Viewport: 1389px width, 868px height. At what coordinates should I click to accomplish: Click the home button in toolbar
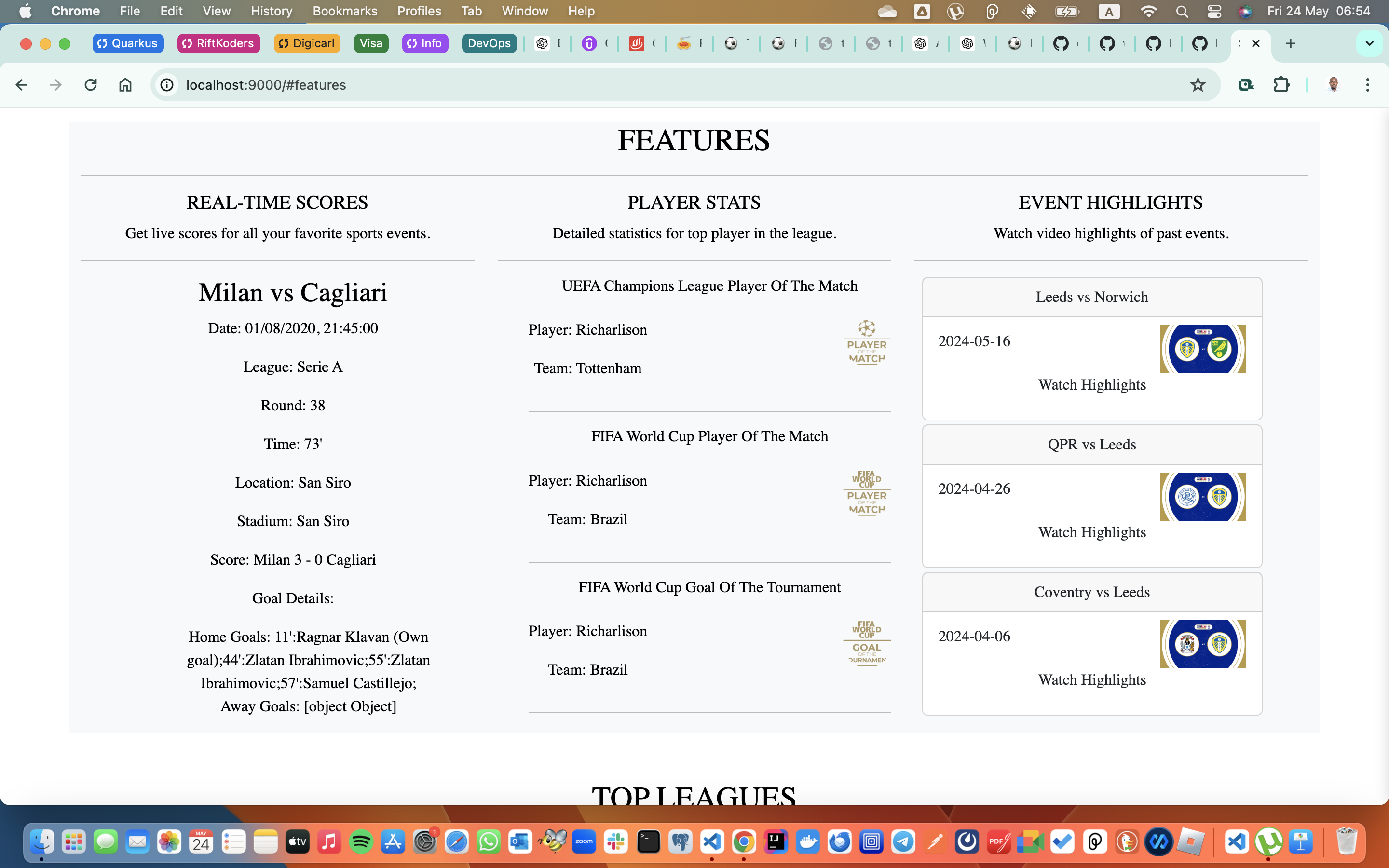pos(125,85)
